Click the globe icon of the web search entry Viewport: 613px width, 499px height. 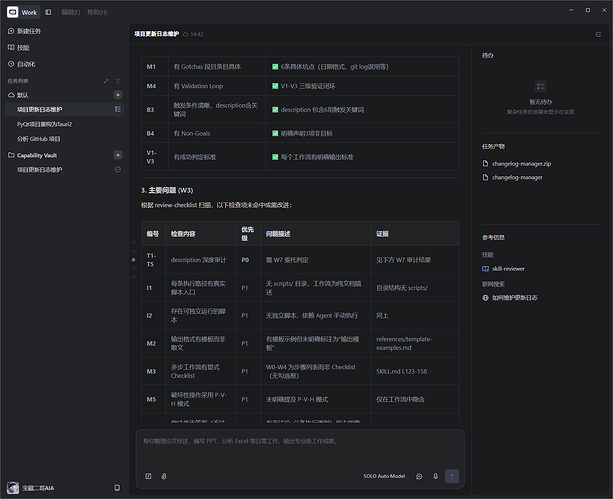tap(485, 298)
